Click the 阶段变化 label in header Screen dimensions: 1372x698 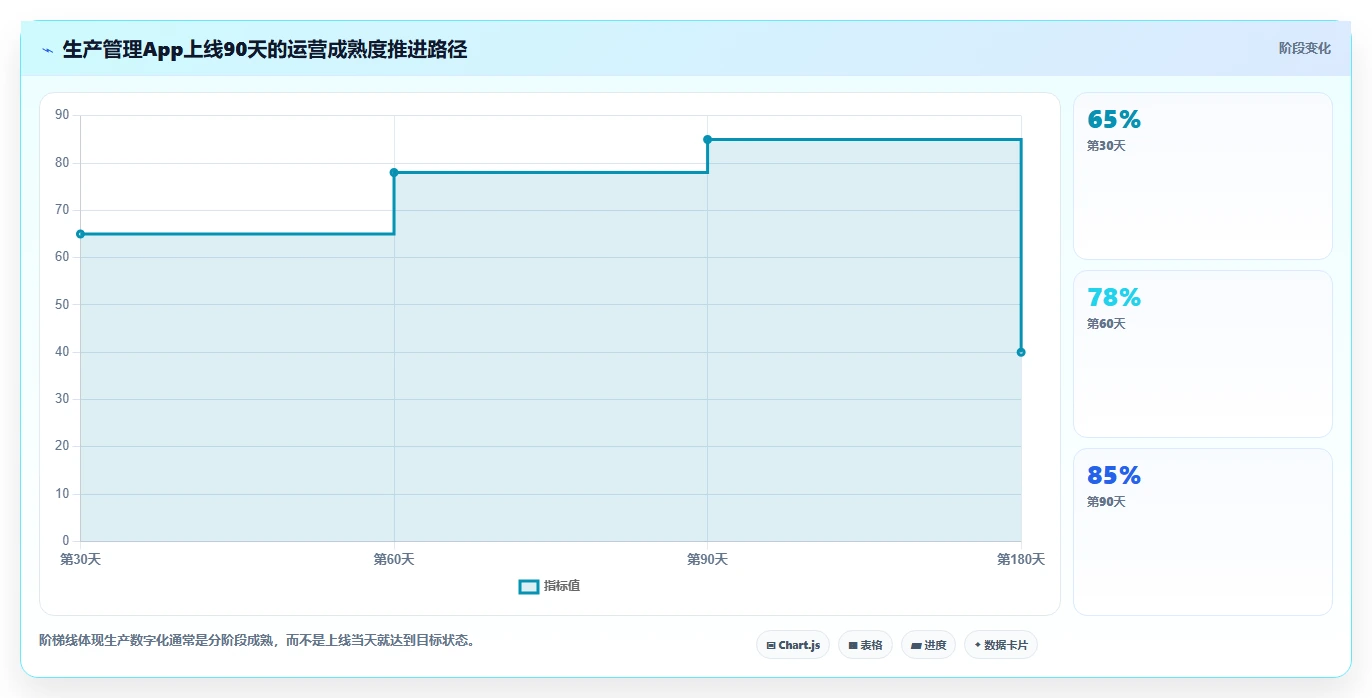click(1304, 48)
